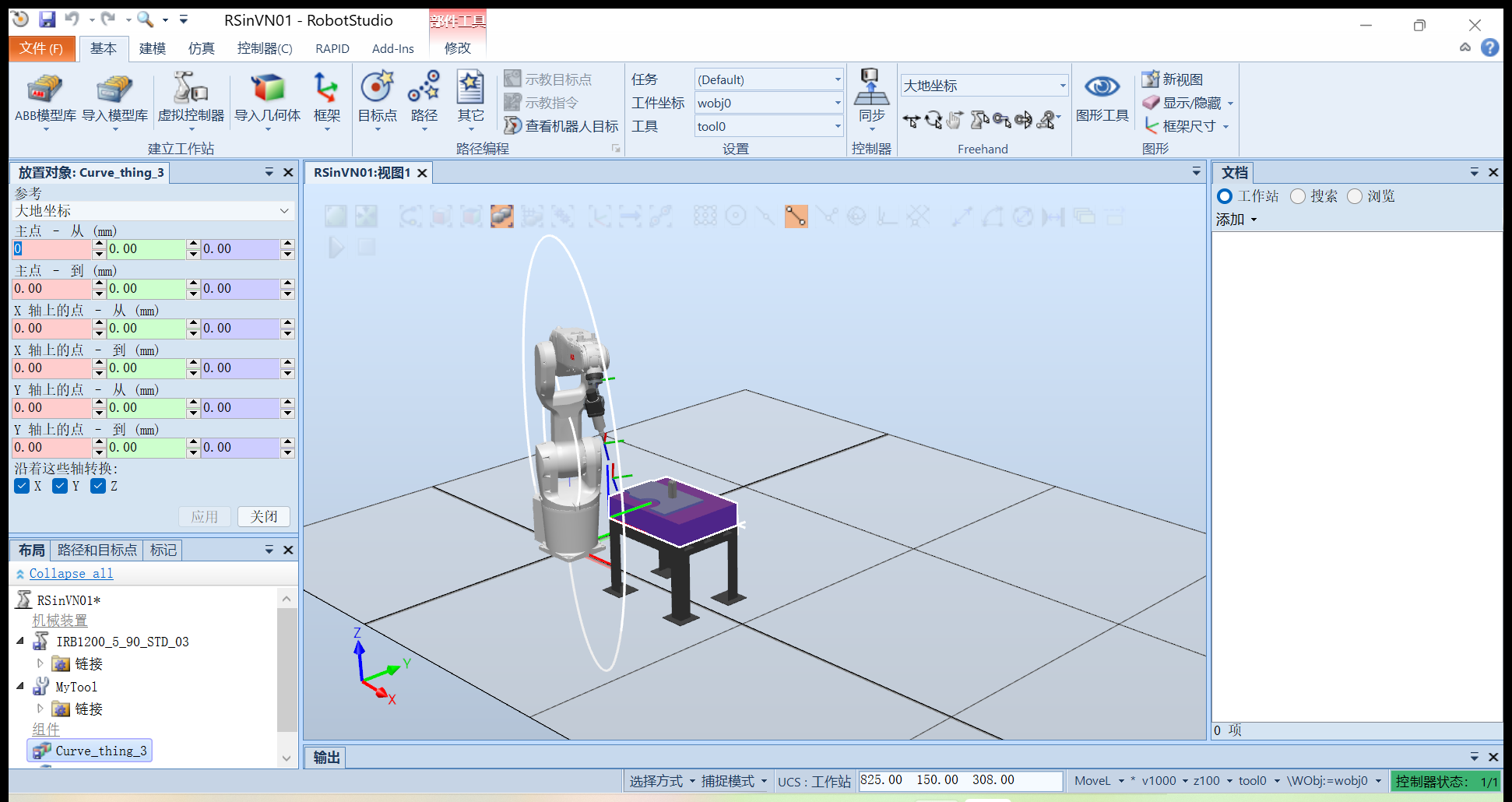This screenshot has height=802, width=1512.
Task: Click the redo arrow in the quick access toolbar
Action: [x=108, y=19]
